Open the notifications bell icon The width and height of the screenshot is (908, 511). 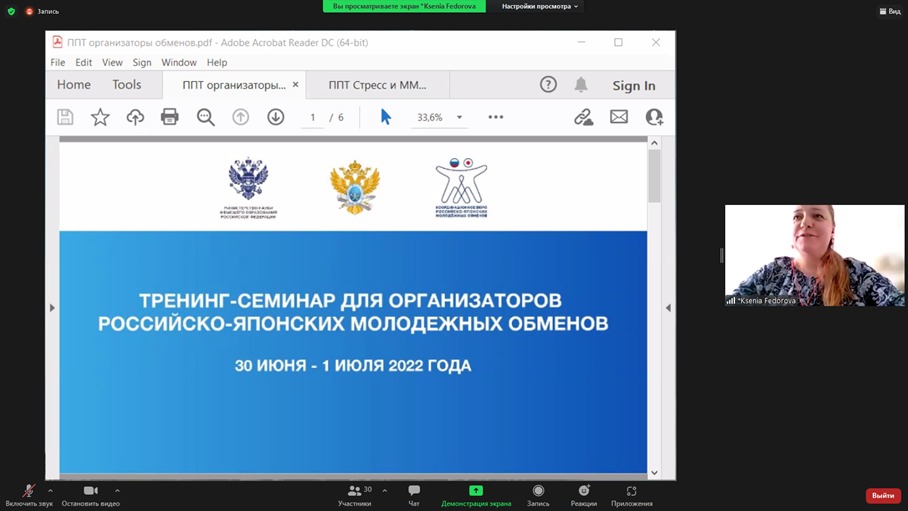[x=581, y=85]
